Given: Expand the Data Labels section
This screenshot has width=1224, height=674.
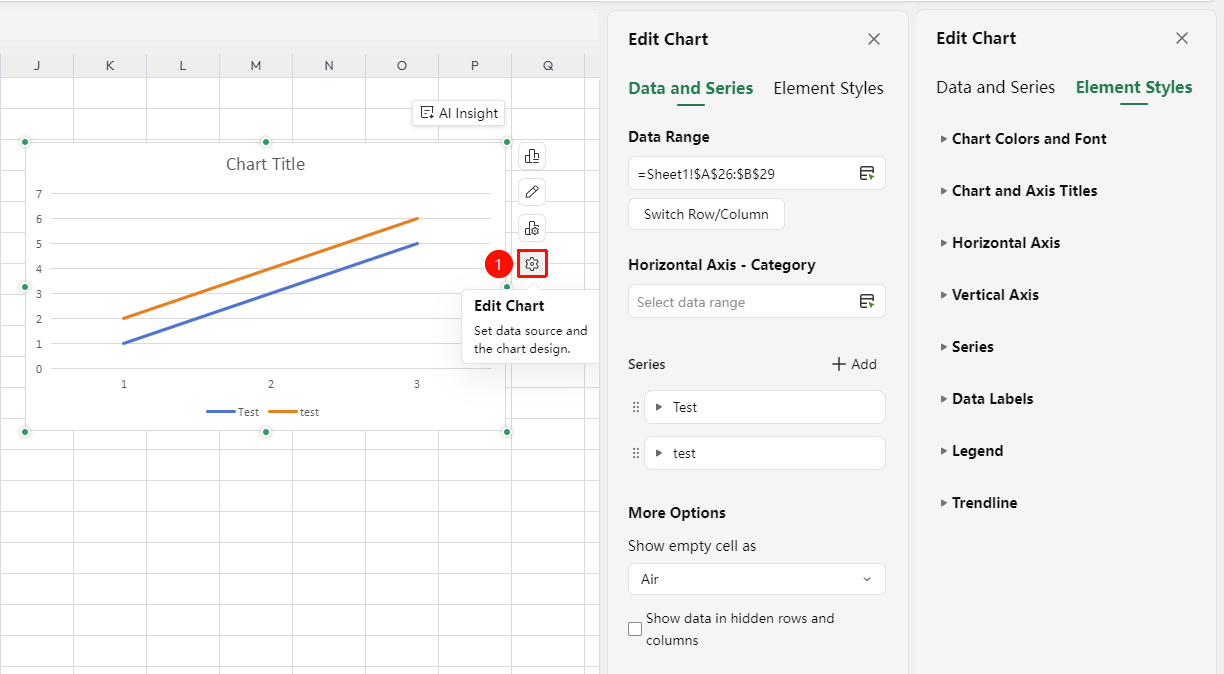Looking at the screenshot, I should pos(987,399).
